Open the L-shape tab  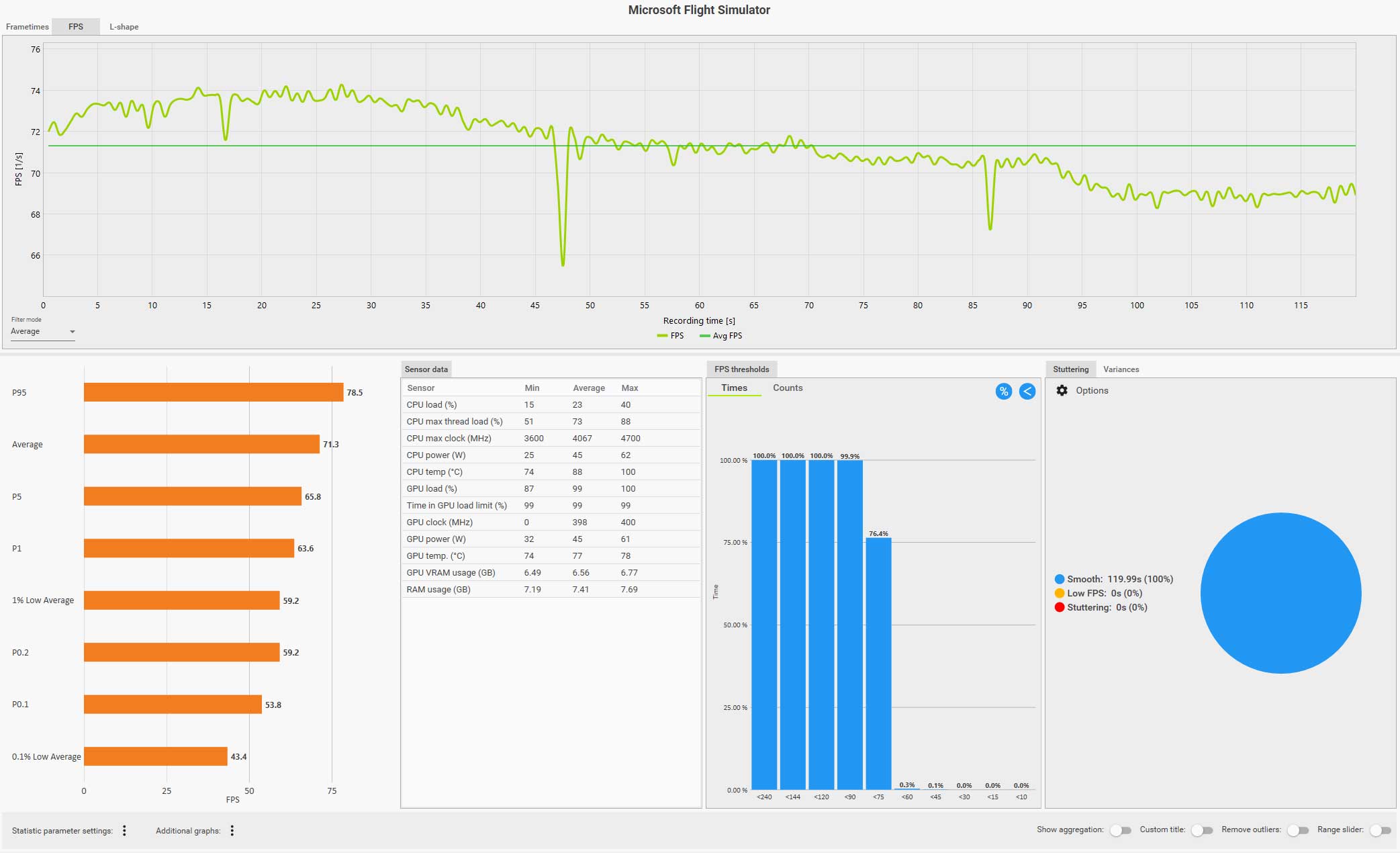pos(124,27)
